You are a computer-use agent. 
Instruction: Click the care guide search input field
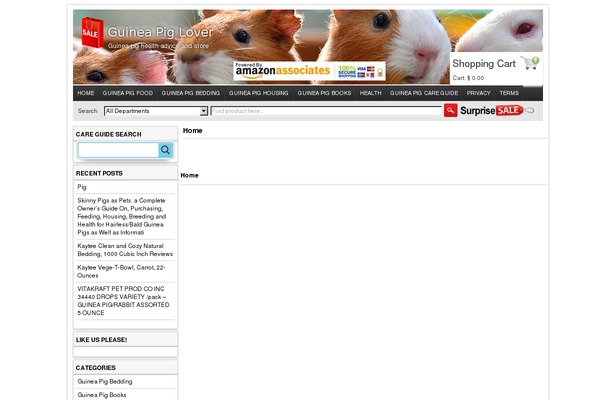click(x=118, y=150)
